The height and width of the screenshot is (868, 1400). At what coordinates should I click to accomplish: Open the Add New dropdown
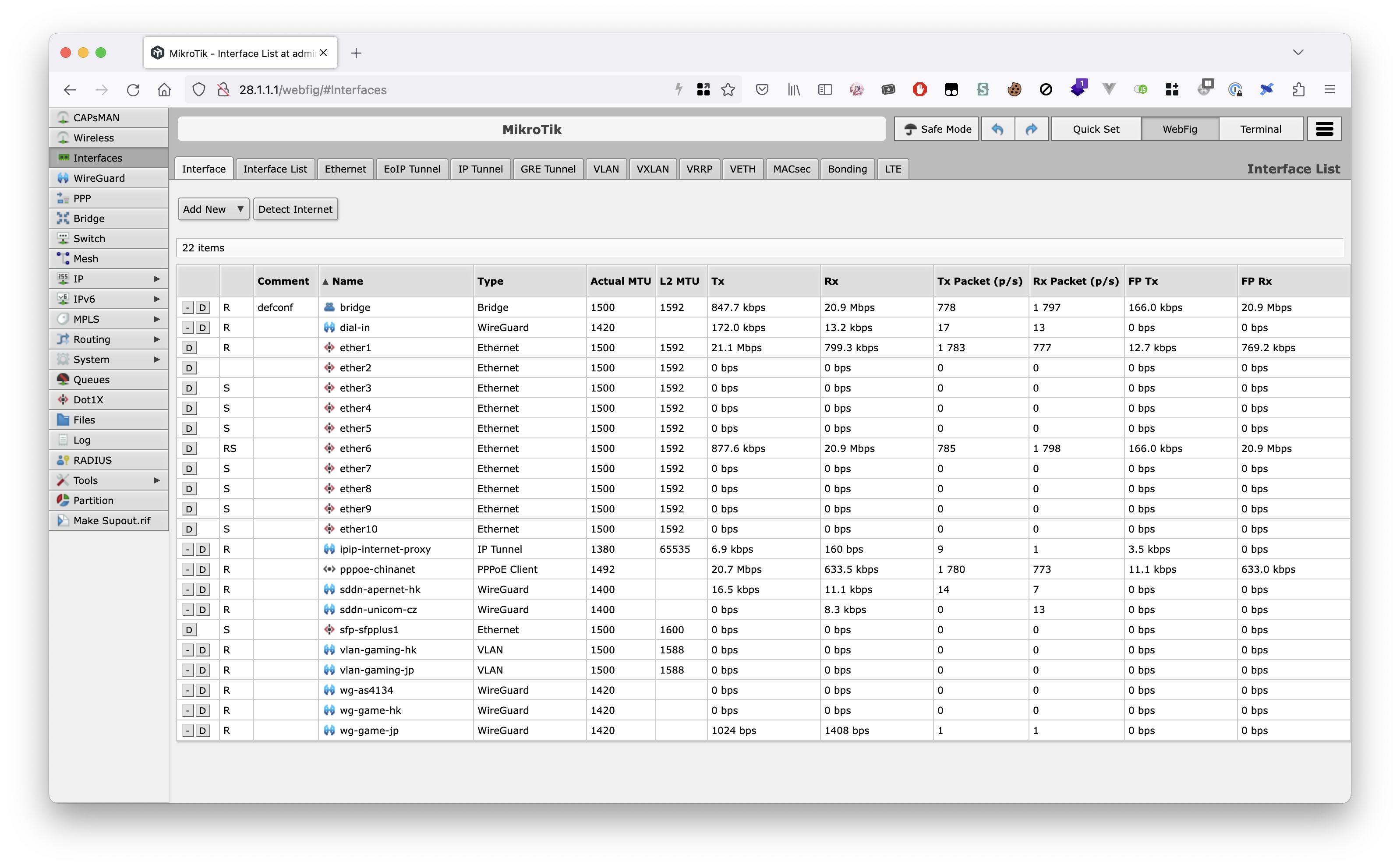coord(213,209)
